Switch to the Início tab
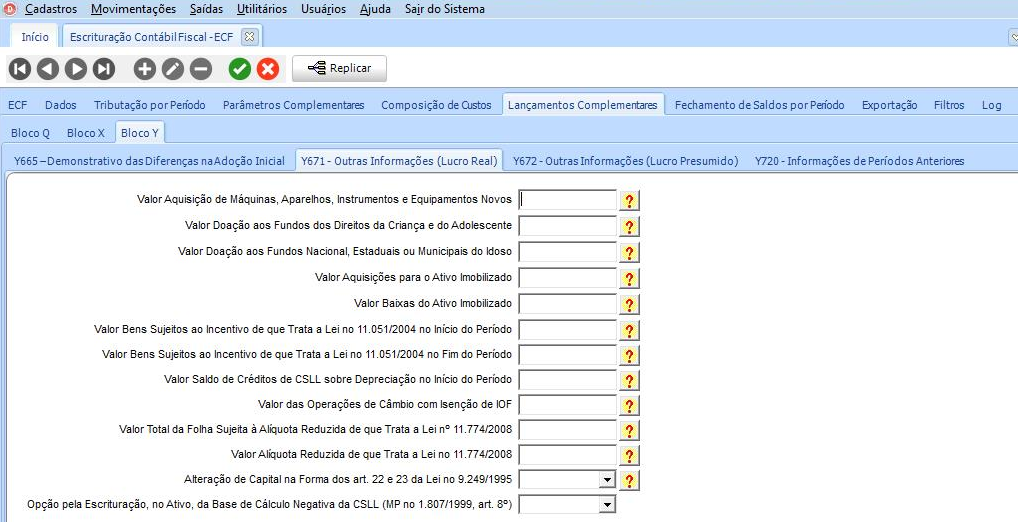The image size is (1018, 522). 35,37
